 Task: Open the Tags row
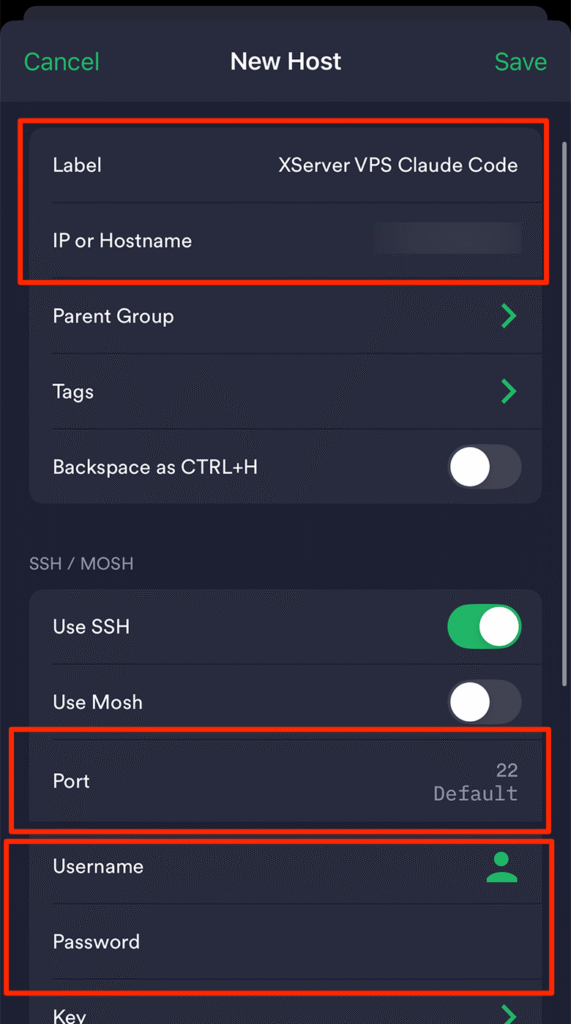286,391
